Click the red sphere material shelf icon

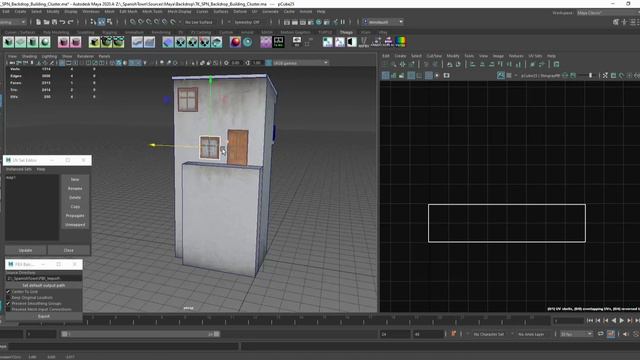click(x=236, y=42)
